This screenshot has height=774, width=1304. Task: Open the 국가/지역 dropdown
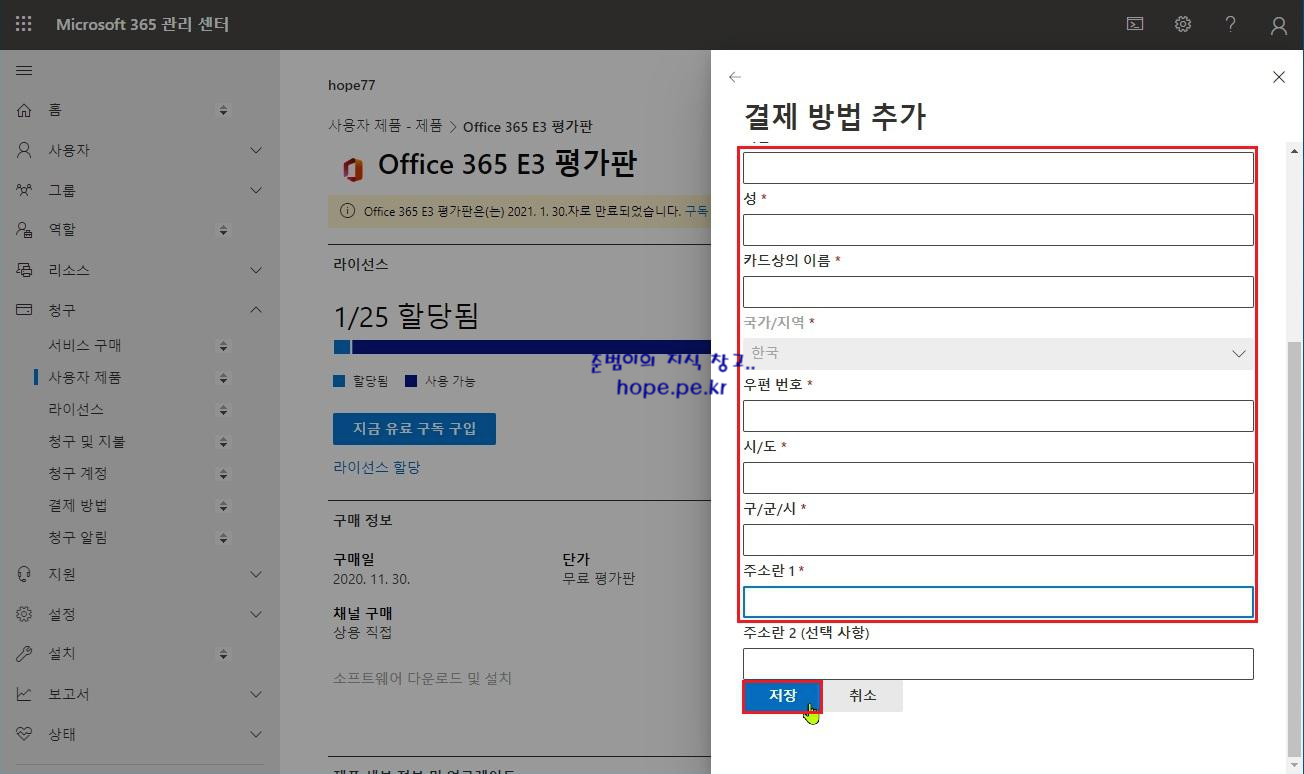point(998,353)
